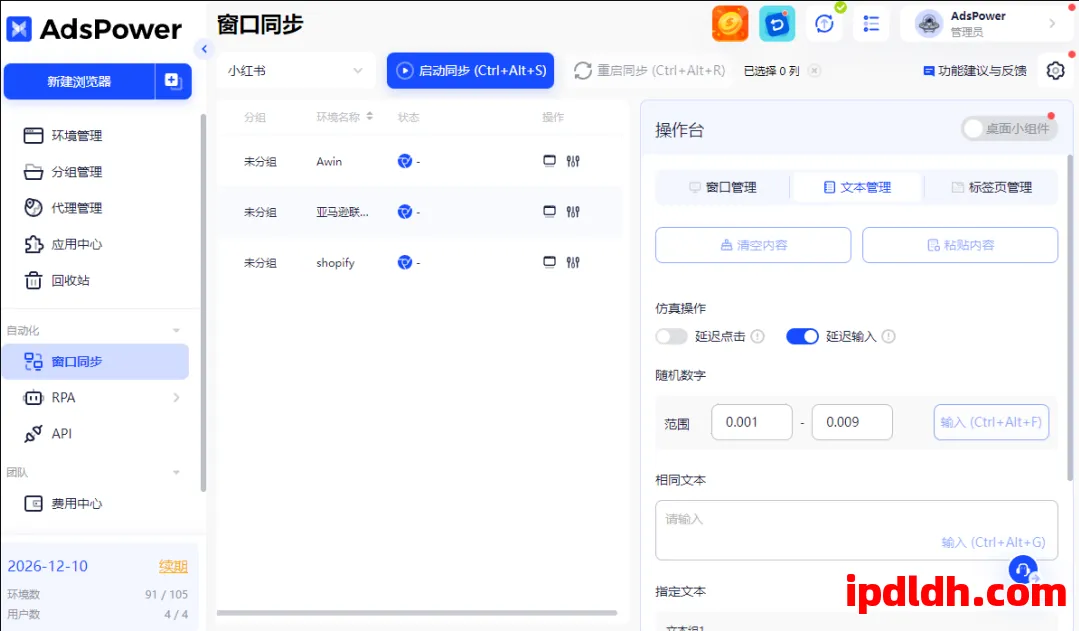Image resolution: width=1079 pixels, height=631 pixels.
Task: Click Chrome status icon in Awin row
Action: 405,161
